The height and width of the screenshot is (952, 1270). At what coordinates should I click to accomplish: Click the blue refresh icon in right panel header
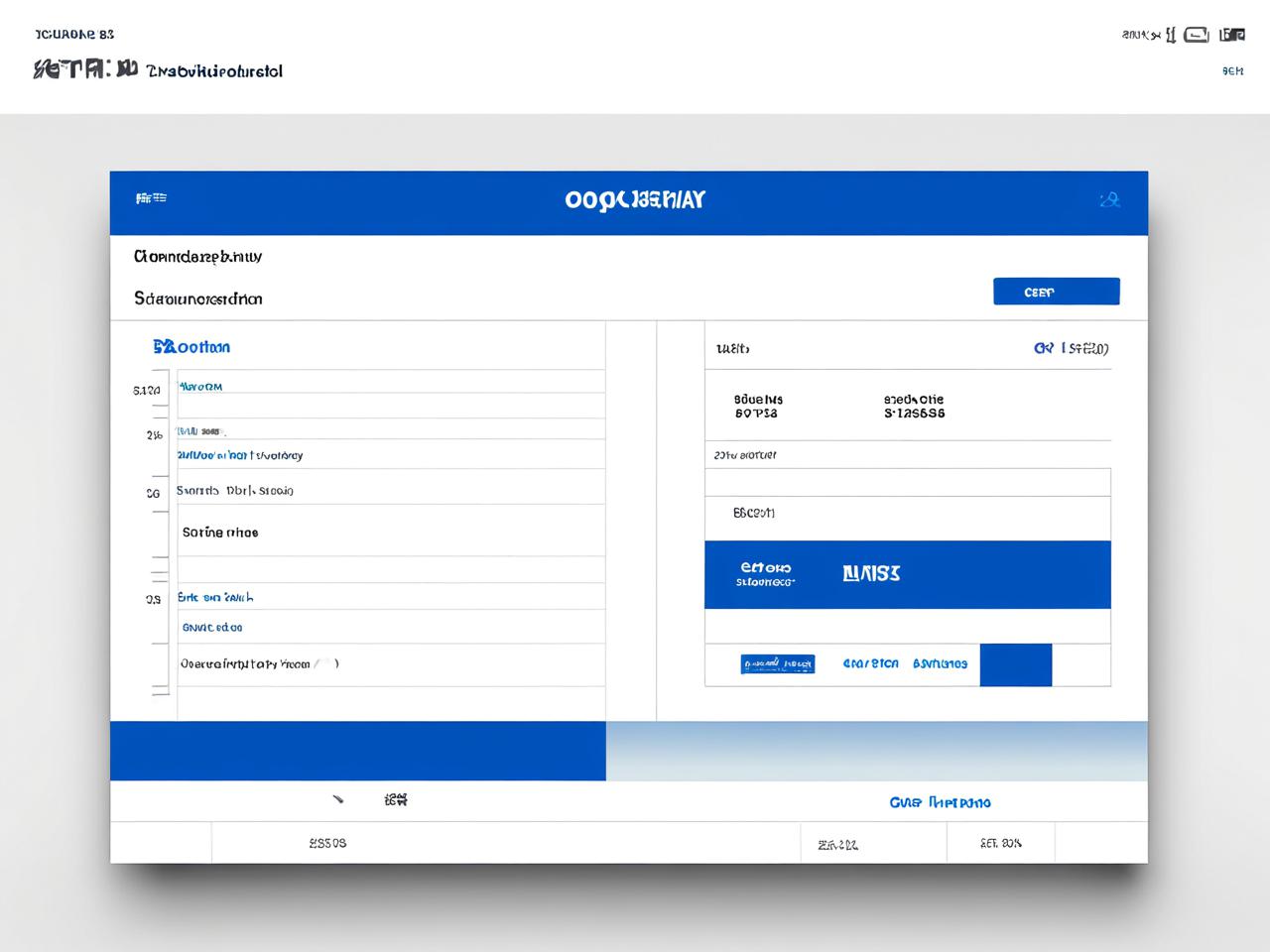pyautogui.click(x=1043, y=348)
